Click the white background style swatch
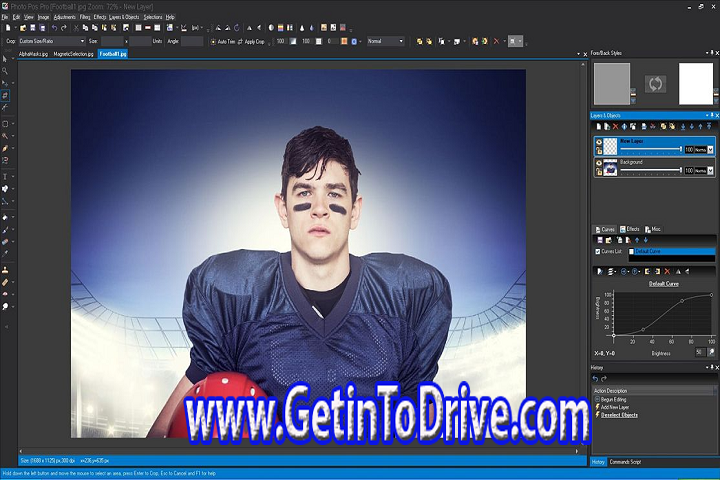 point(696,84)
